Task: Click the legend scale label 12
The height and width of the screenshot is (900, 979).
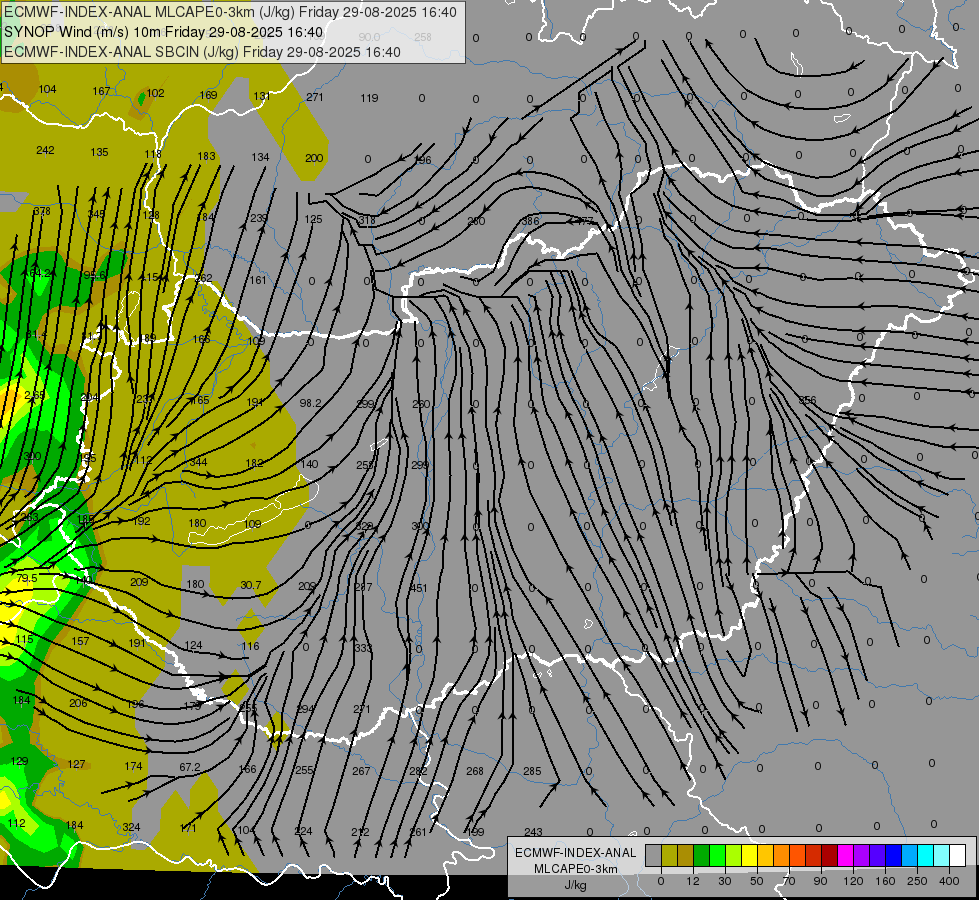Action: click(693, 881)
